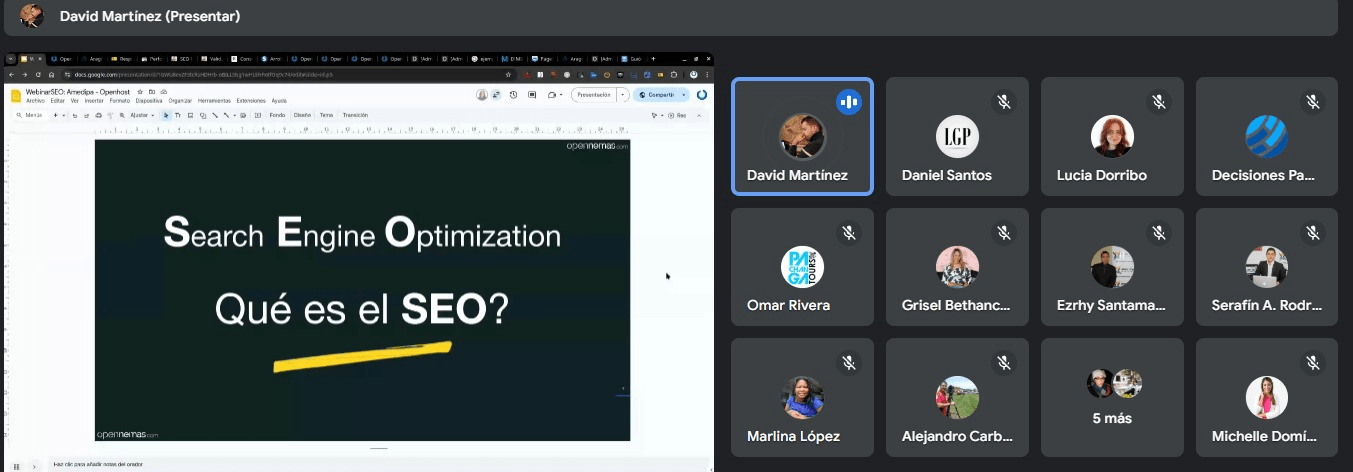Click the Fondo button in toolbar
Viewport: 1353px width, 472px height.
(277, 115)
